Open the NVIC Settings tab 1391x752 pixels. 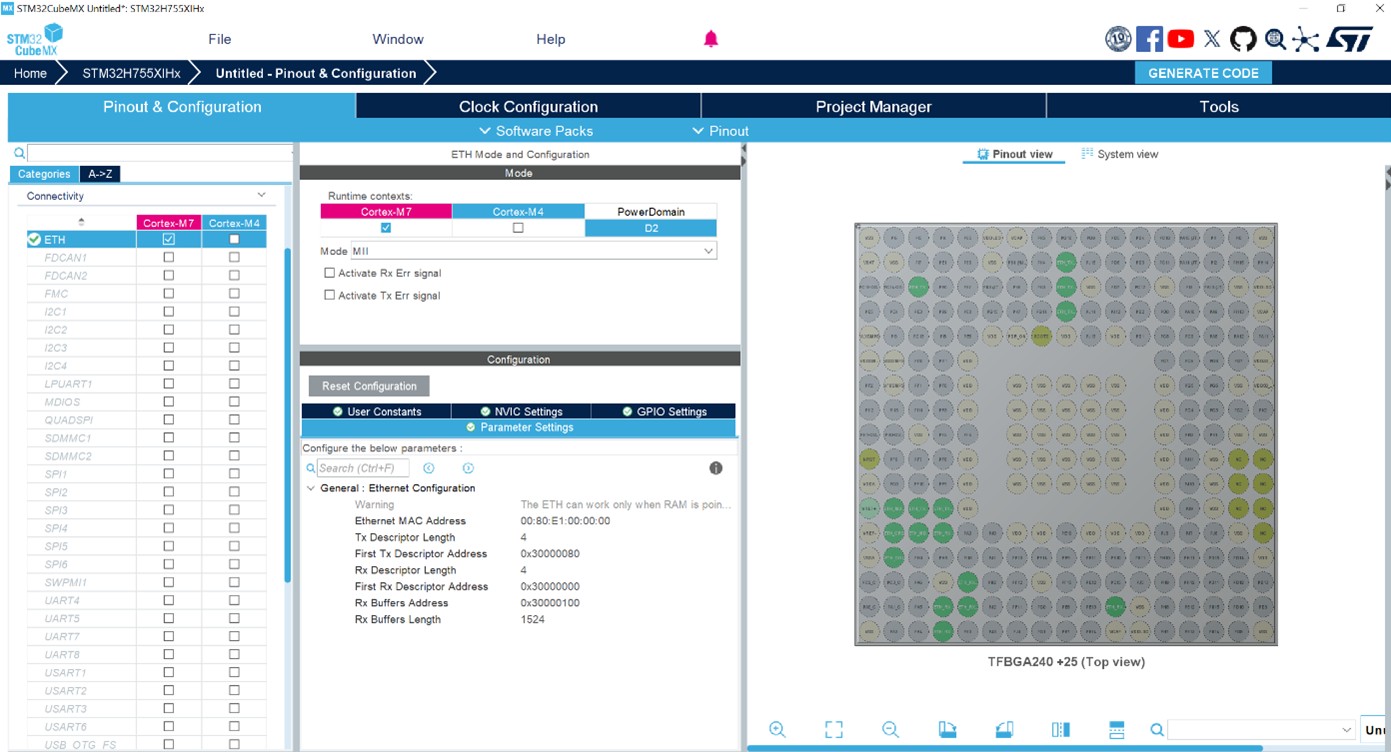[520, 411]
